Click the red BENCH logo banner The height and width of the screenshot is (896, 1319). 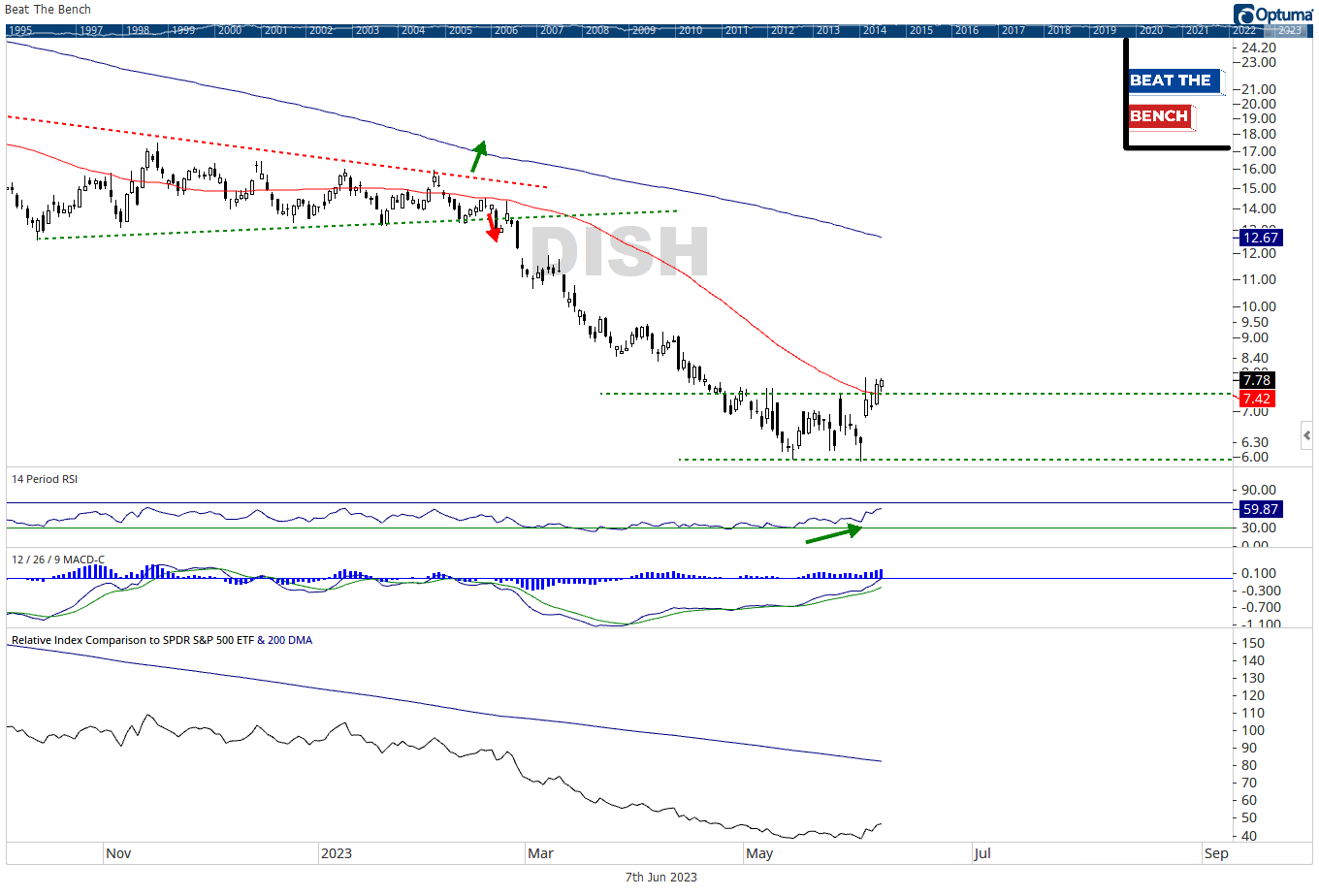coord(1160,116)
